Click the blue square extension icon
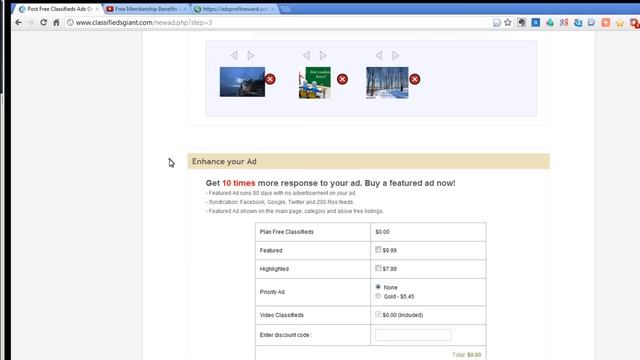The width and height of the screenshot is (640, 360). (x=536, y=22)
